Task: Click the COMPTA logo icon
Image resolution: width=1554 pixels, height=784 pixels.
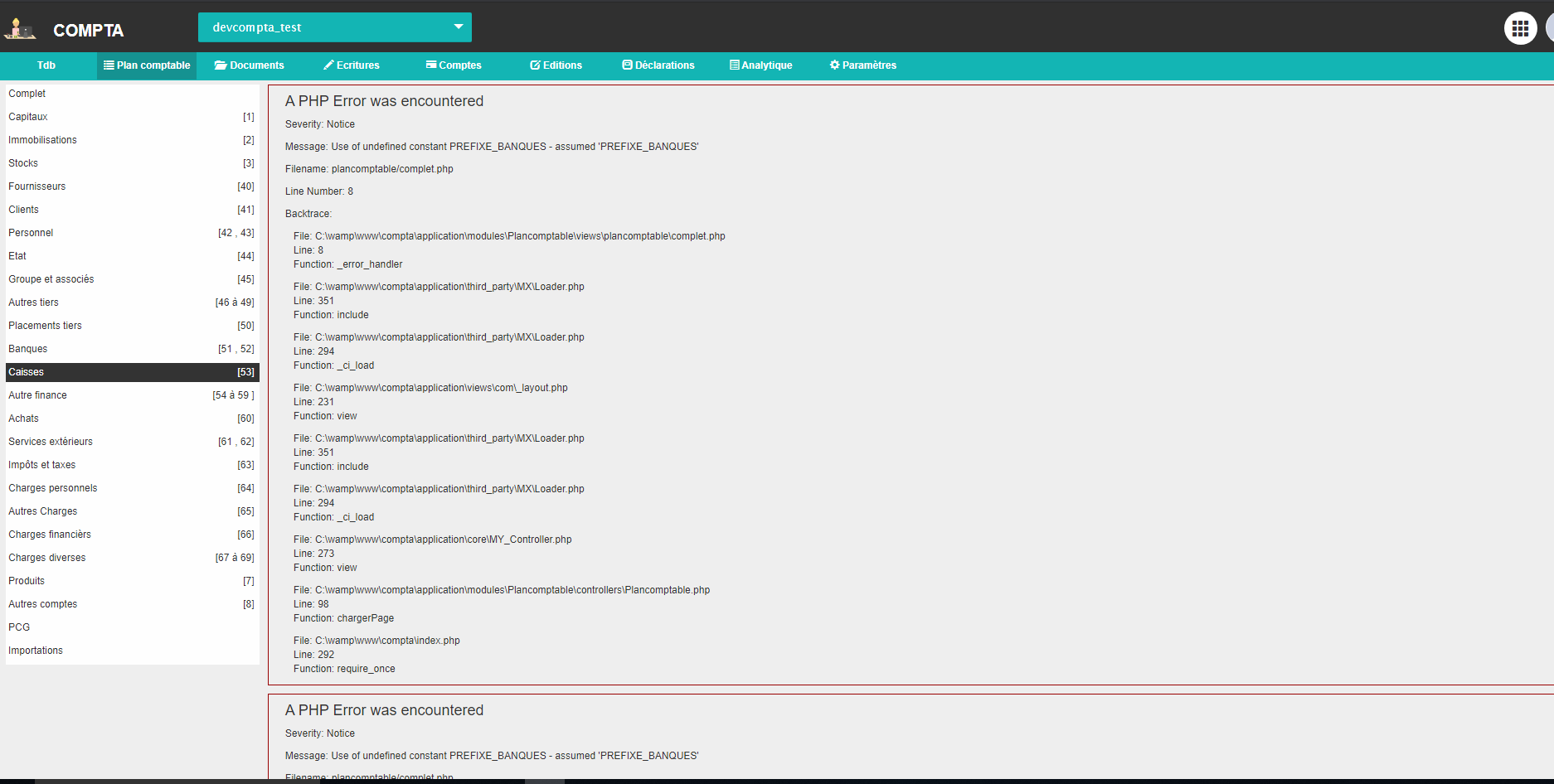Action: point(20,30)
